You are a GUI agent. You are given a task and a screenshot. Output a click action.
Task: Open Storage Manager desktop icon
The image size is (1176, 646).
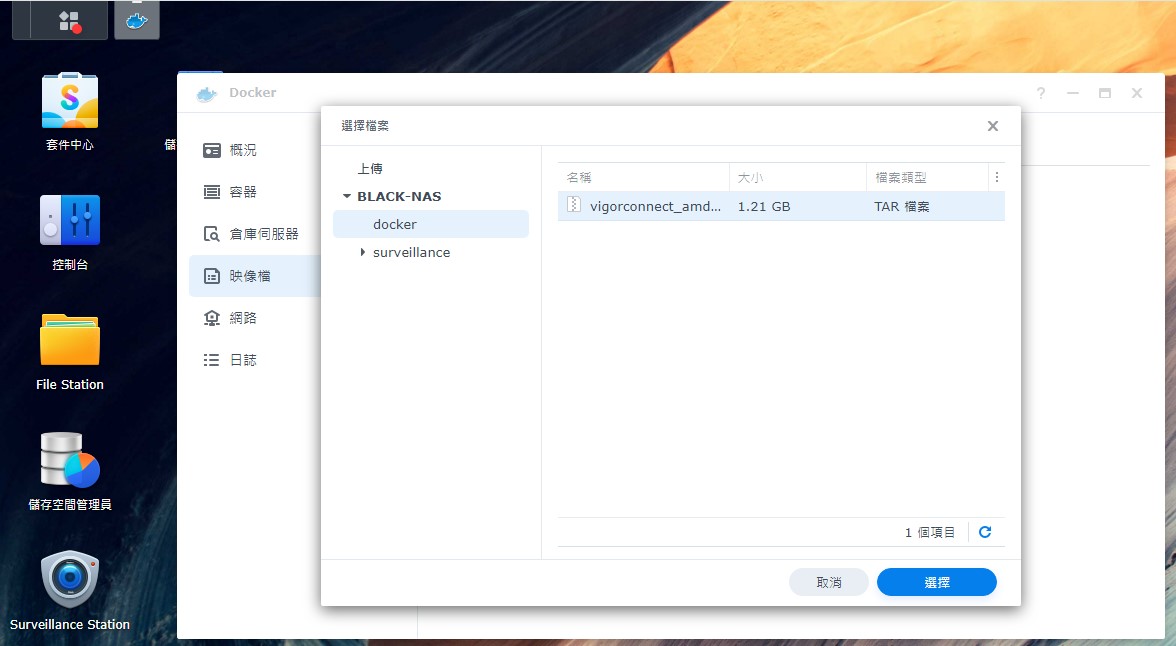(x=69, y=460)
